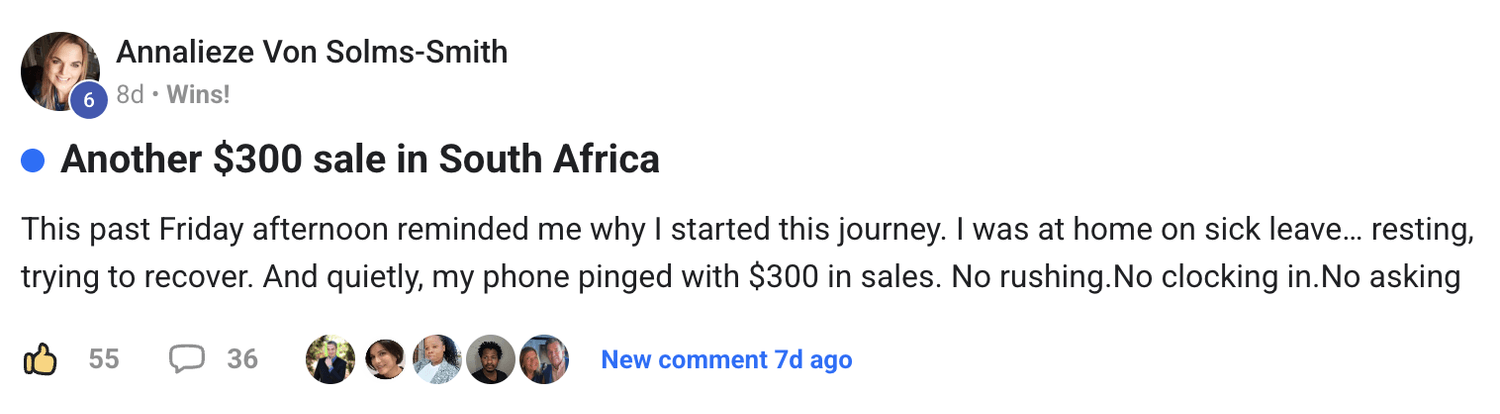Click first commenter avatar, man in suit
This screenshot has width=1500, height=414.
click(x=330, y=359)
